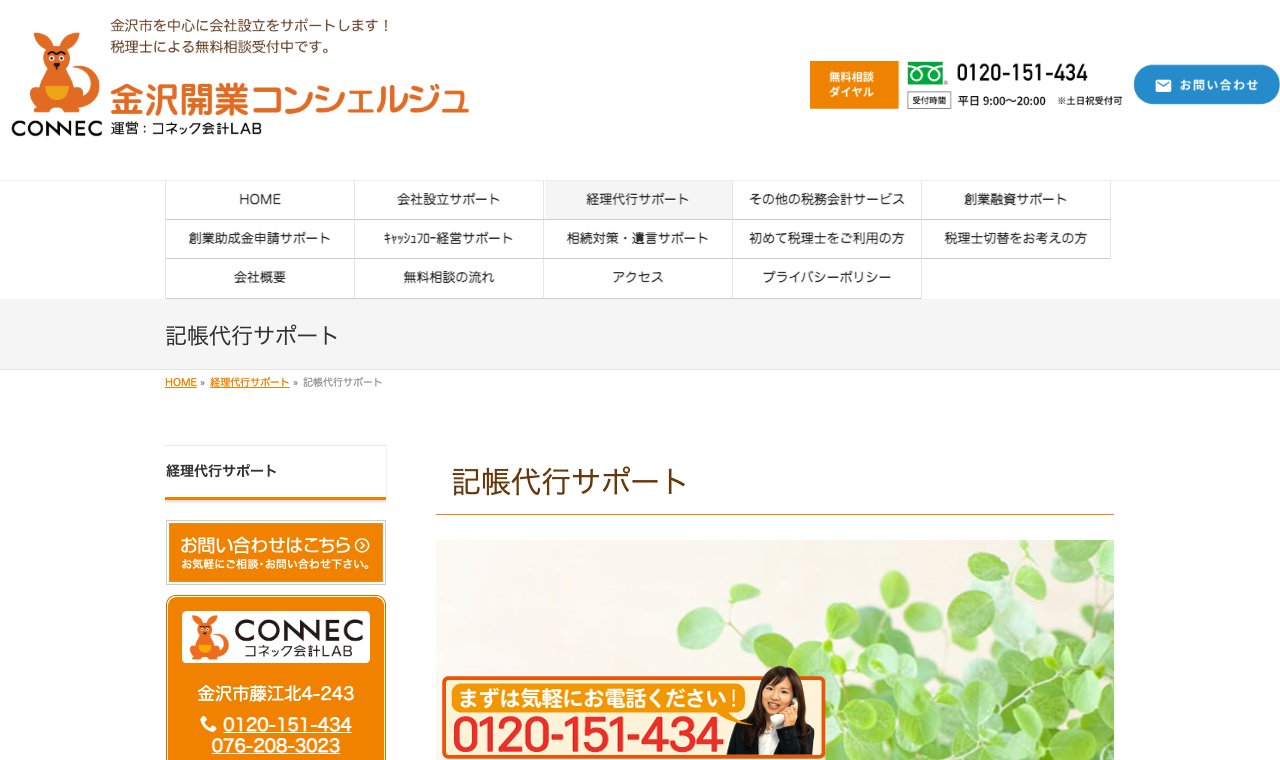Click the free-dial phone icon in header
This screenshot has width=1280, height=760.
coord(926,73)
